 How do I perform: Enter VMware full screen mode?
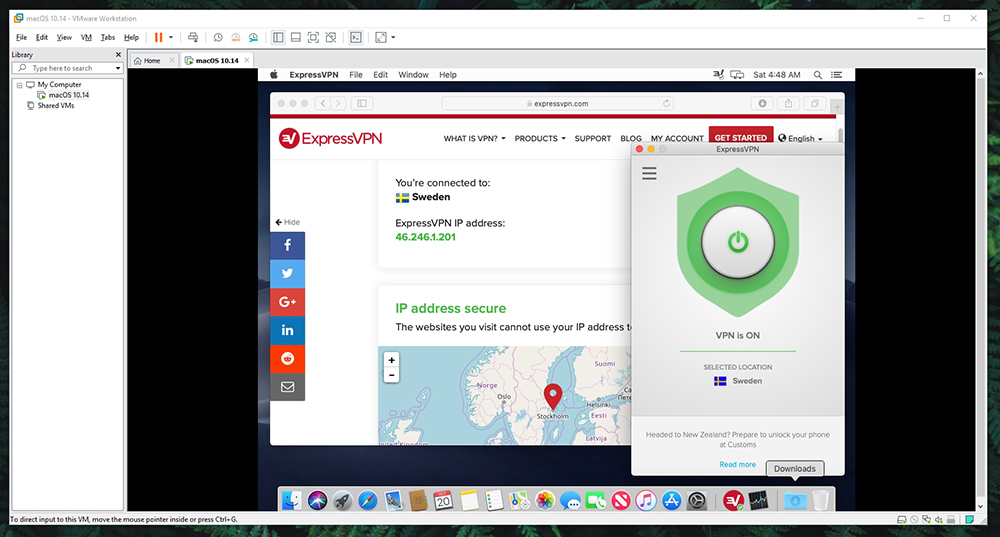[x=313, y=38]
